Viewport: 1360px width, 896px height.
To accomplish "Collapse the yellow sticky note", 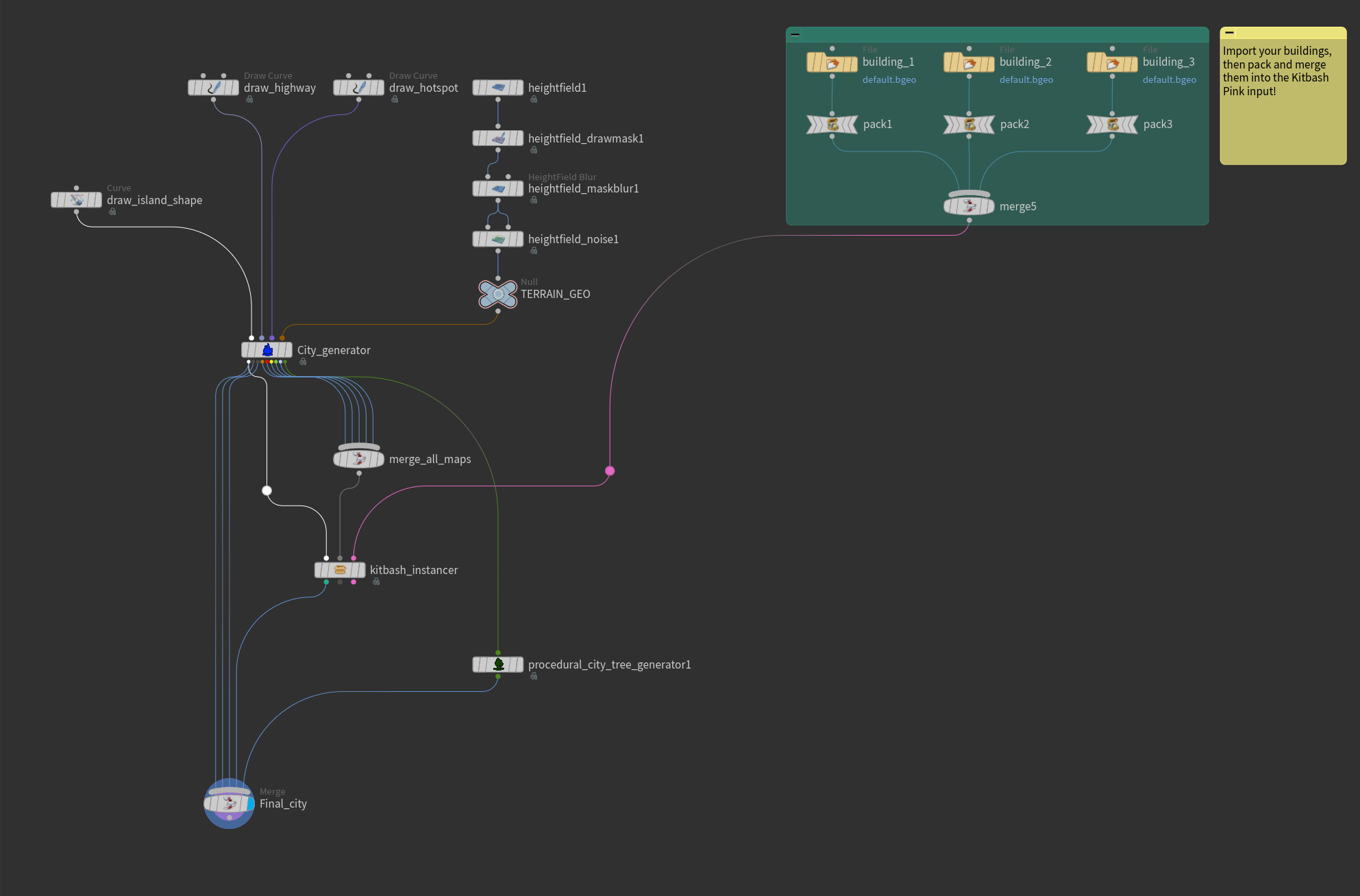I will click(1230, 32).
